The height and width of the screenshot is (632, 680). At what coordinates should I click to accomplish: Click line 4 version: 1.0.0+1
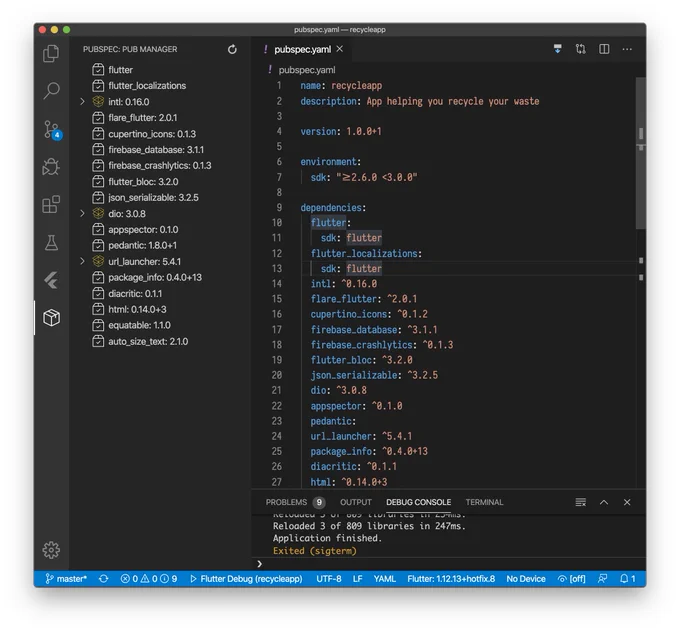click(341, 131)
